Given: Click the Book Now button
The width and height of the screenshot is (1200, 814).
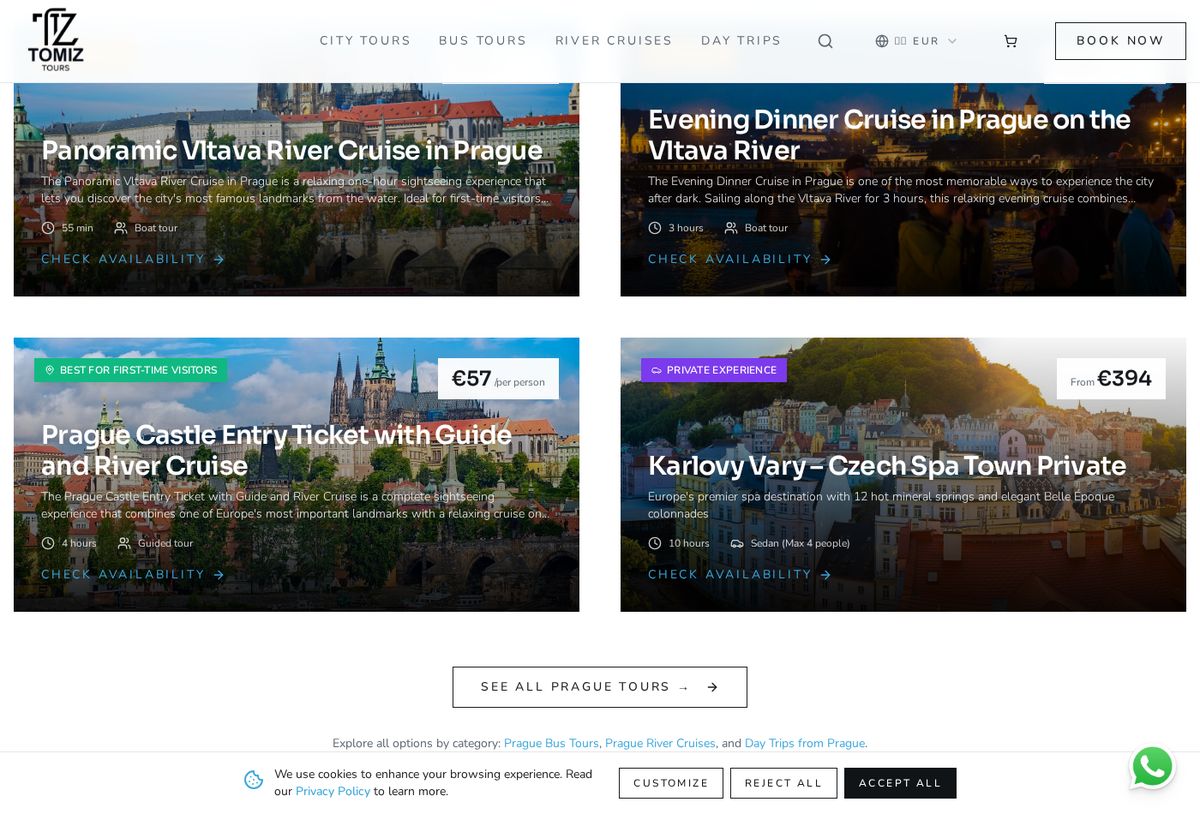Looking at the screenshot, I should (1120, 41).
